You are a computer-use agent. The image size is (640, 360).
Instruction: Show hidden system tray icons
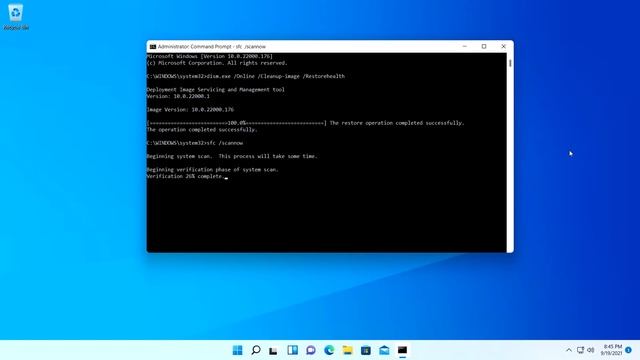[569, 350]
